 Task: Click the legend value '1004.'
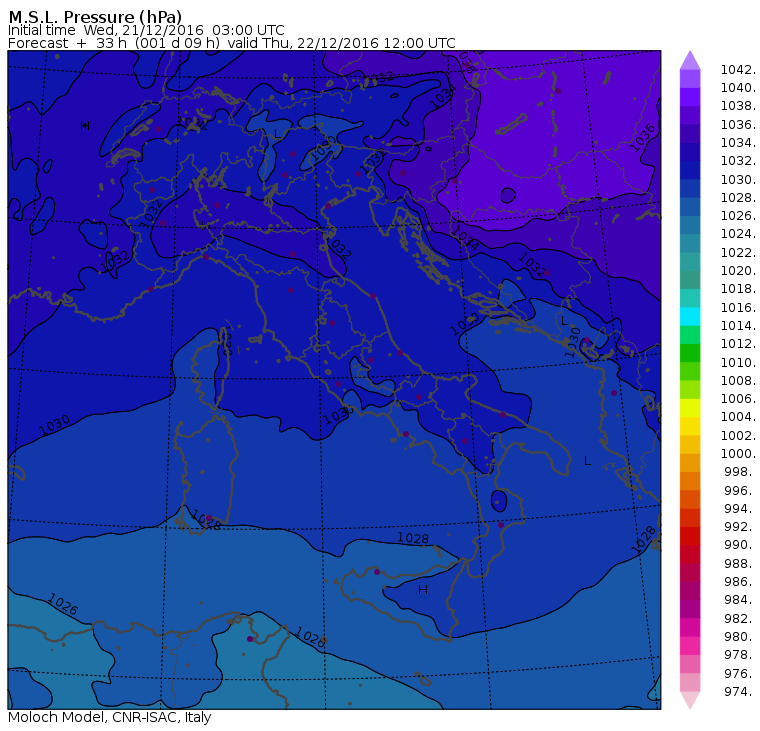point(738,417)
